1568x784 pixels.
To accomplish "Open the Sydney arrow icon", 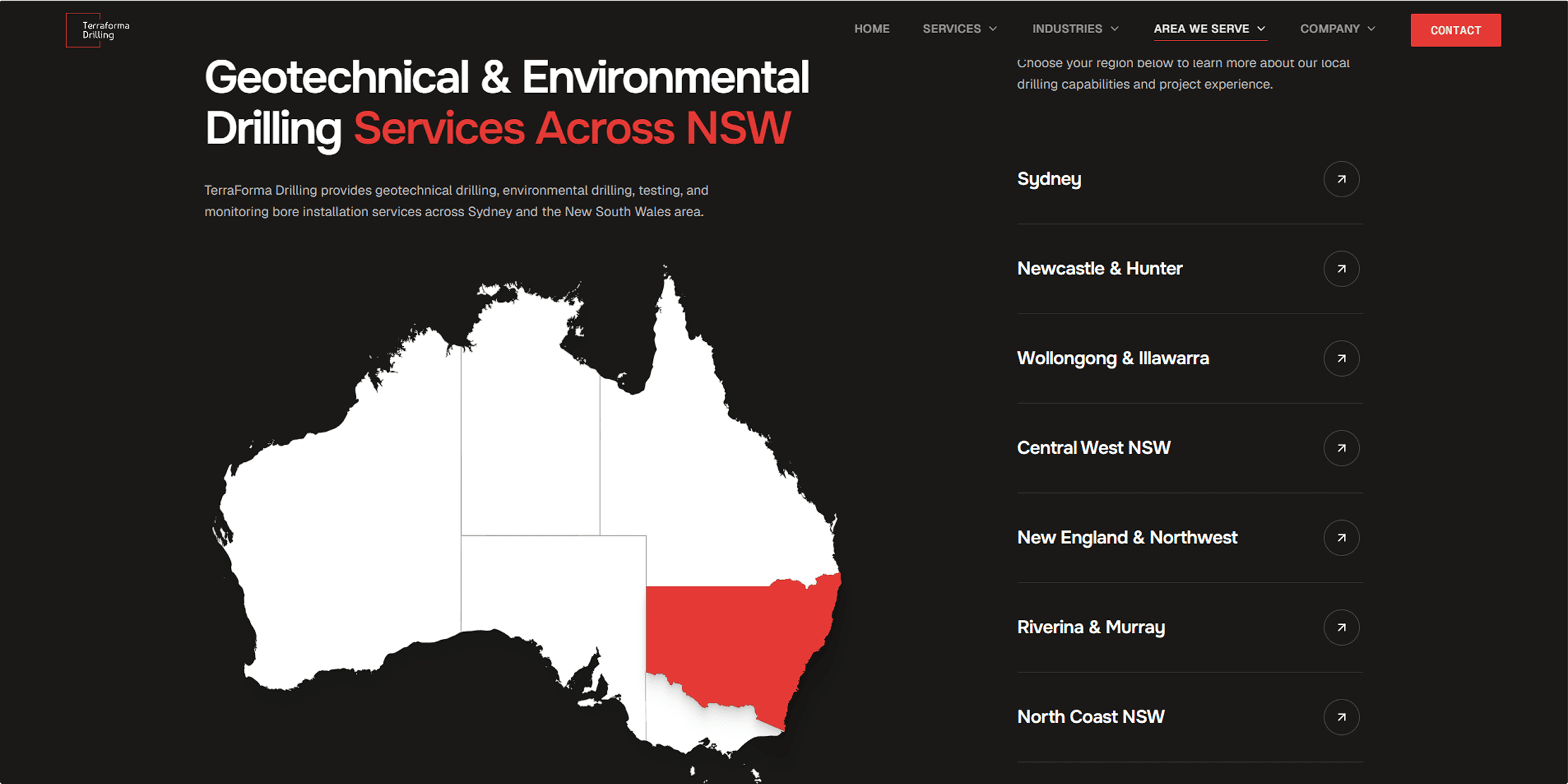I will [1341, 179].
